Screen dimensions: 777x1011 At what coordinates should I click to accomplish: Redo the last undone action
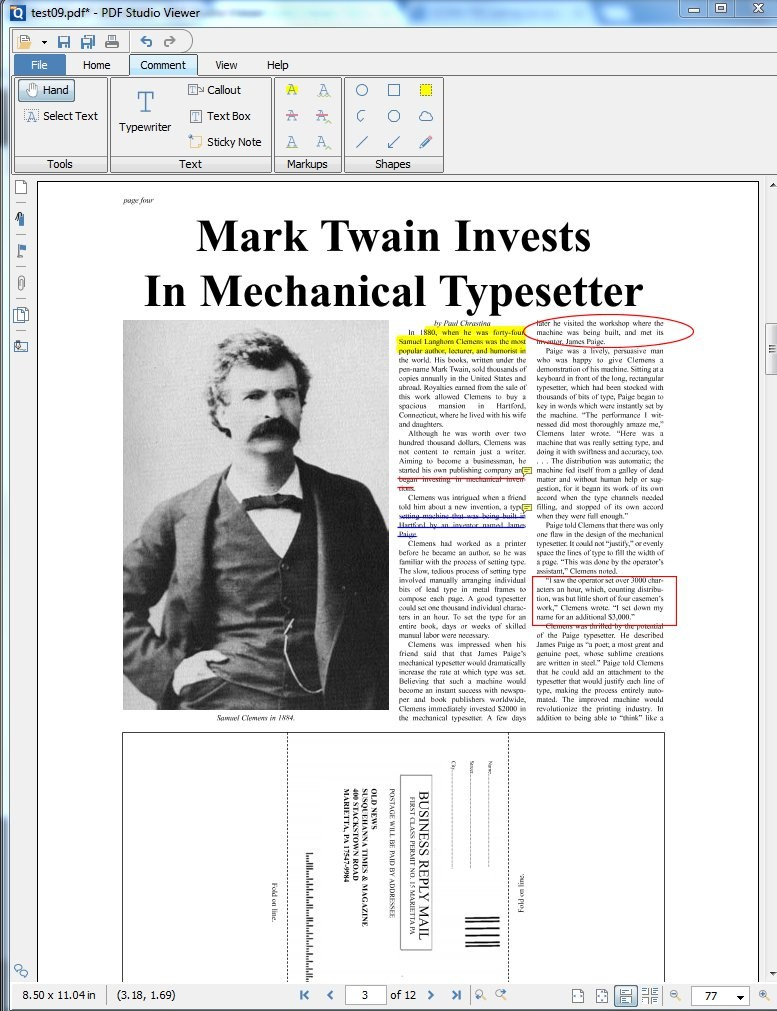(x=170, y=41)
